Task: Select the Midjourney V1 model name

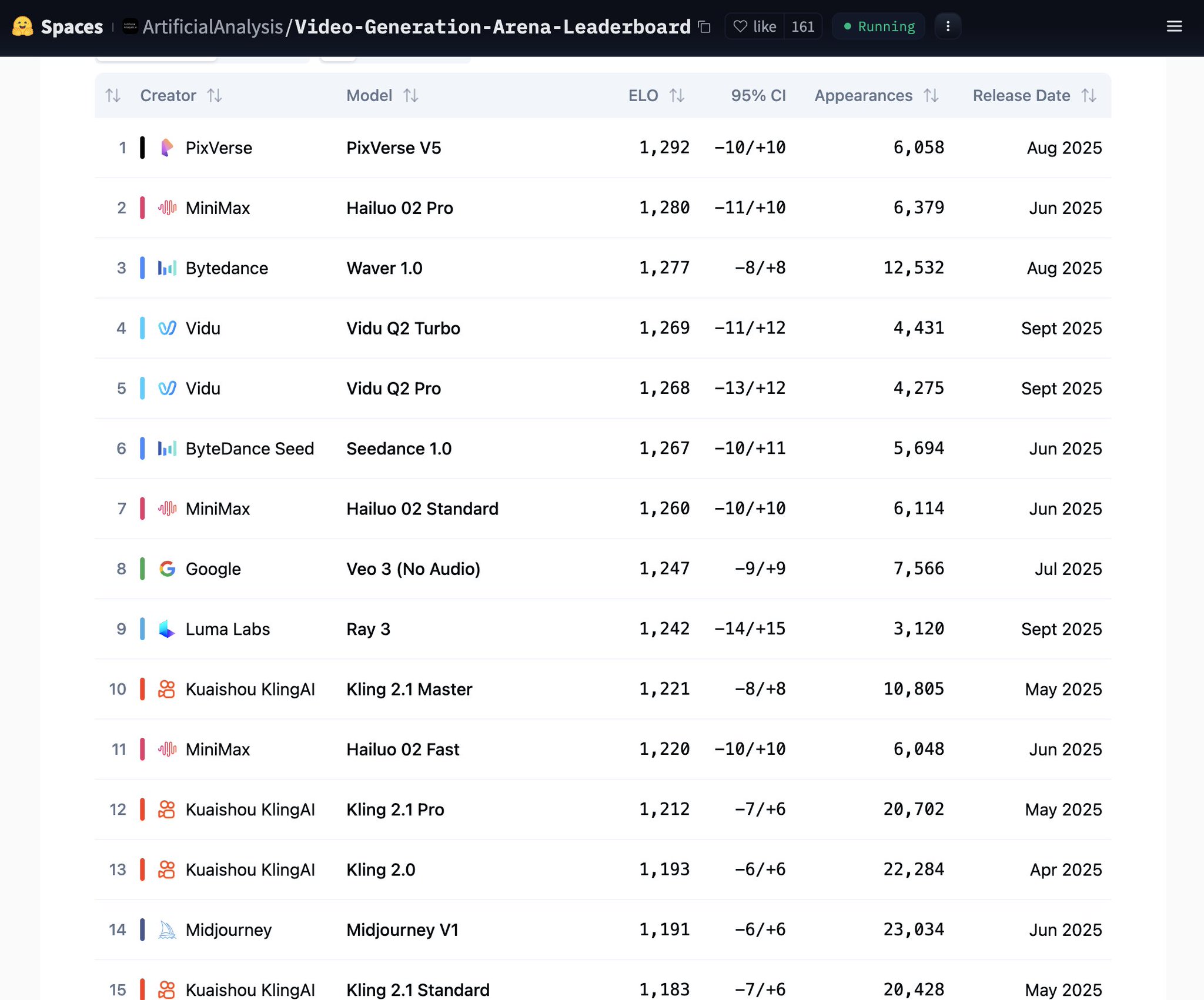Action: click(x=402, y=929)
